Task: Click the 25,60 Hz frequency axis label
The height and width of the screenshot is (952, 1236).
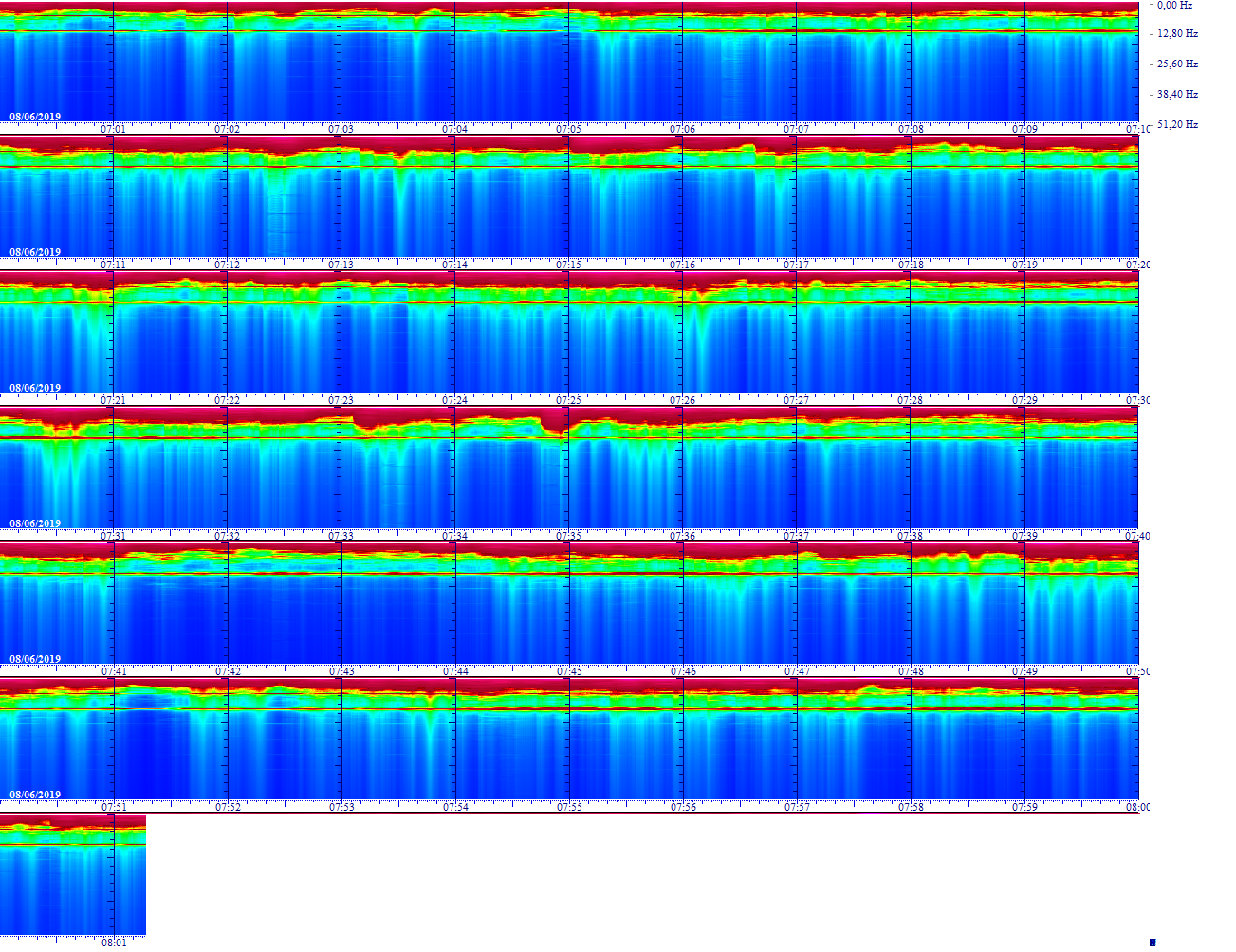Action: point(1176,64)
